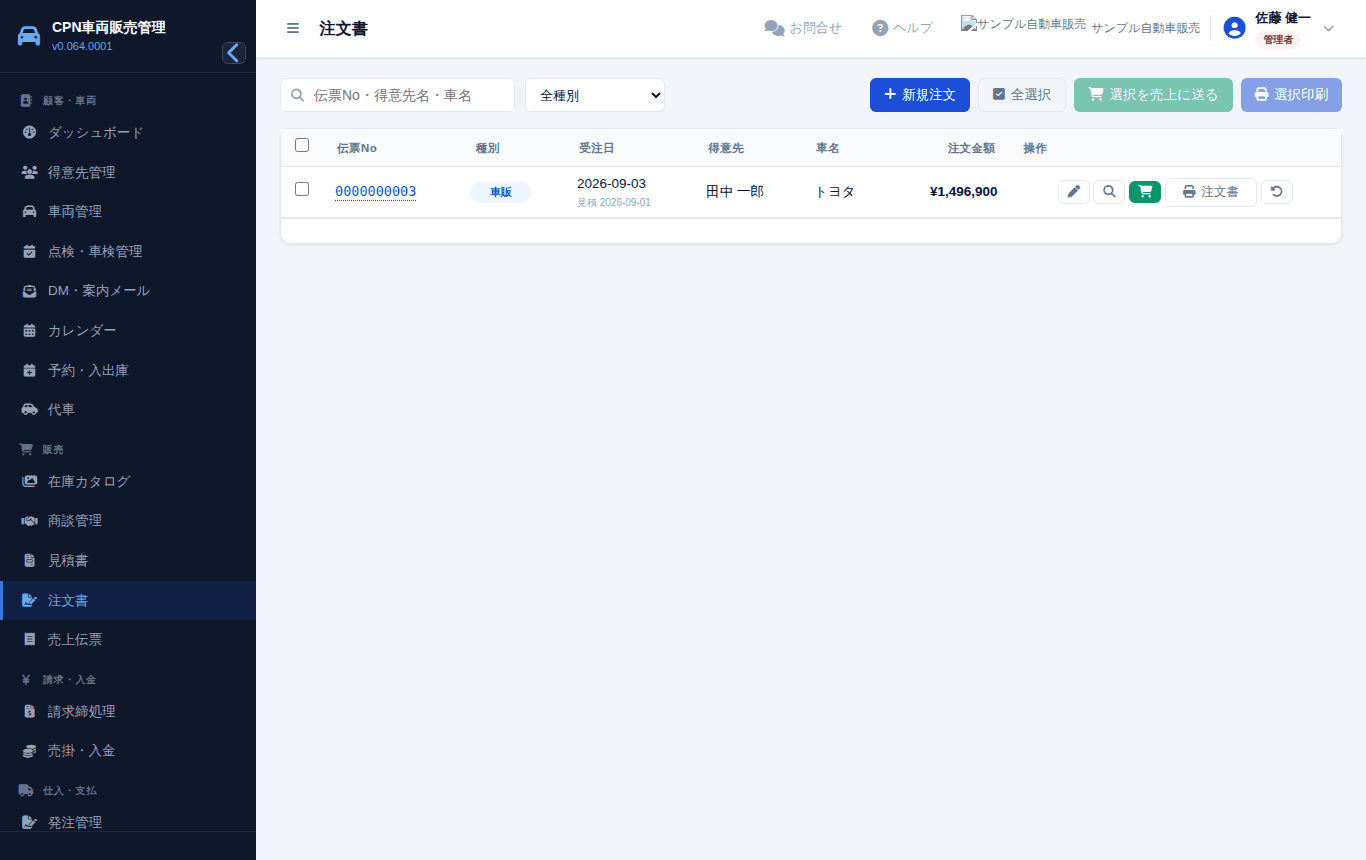Viewport: 1366px width, 860px height.
Task: Click the 選択印刷 button
Action: pyautogui.click(x=1291, y=95)
